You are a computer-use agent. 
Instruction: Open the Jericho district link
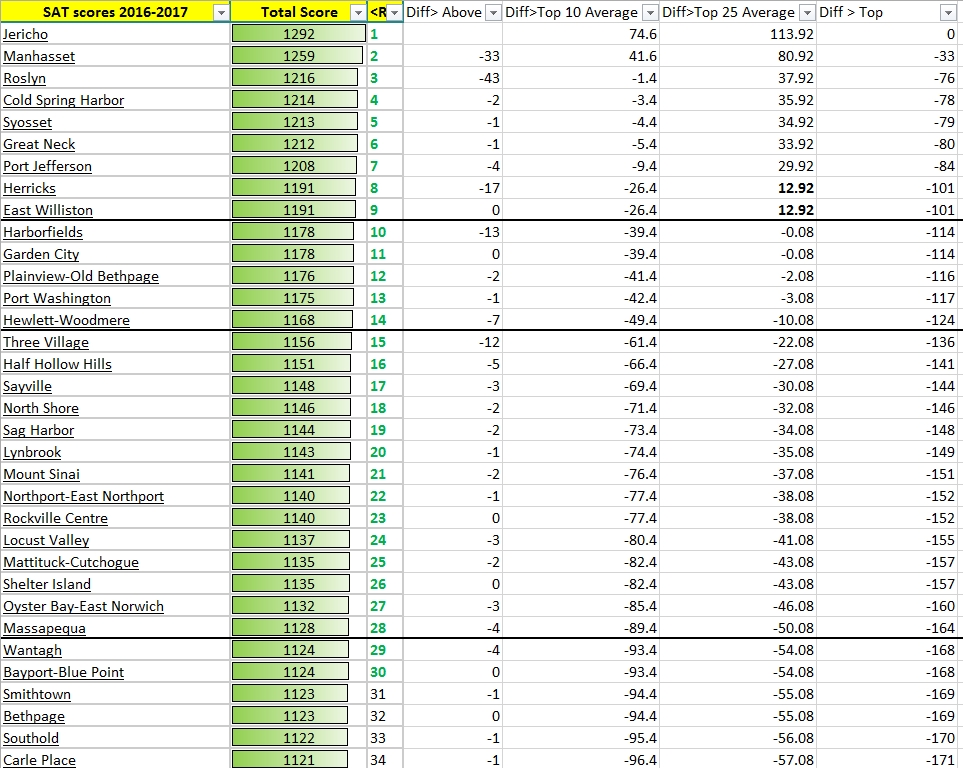[x=25, y=34]
